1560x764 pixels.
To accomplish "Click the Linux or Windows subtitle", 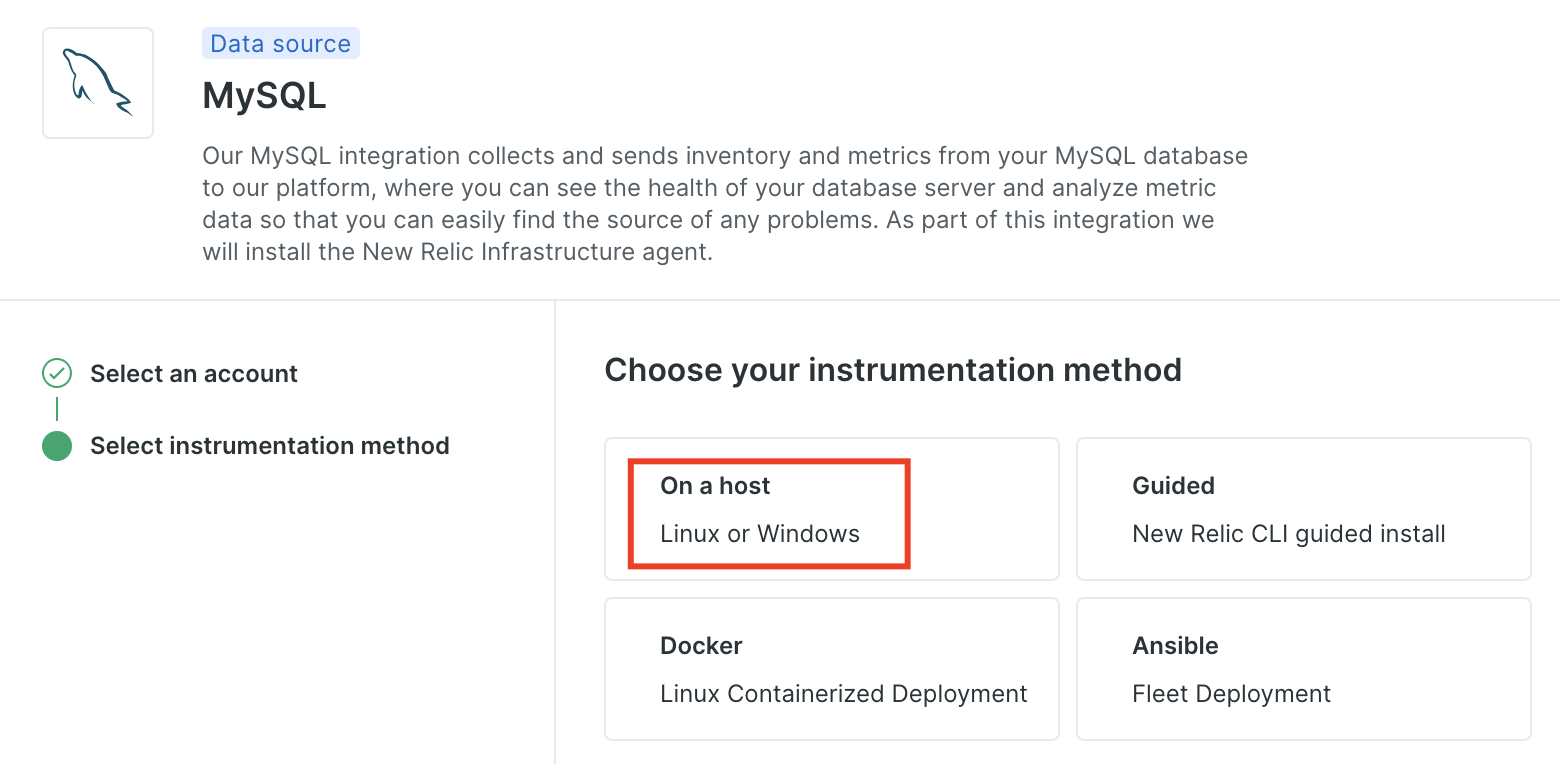I will click(x=760, y=534).
